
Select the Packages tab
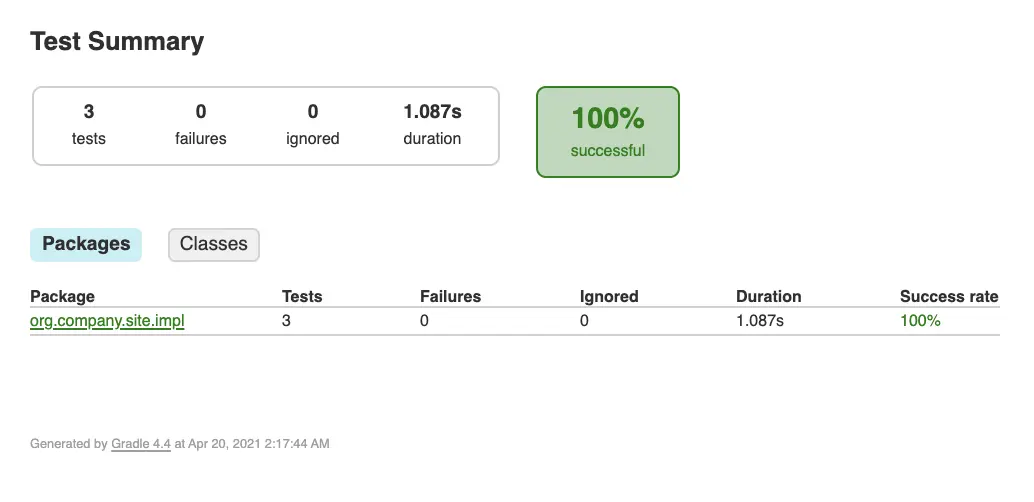pos(86,245)
